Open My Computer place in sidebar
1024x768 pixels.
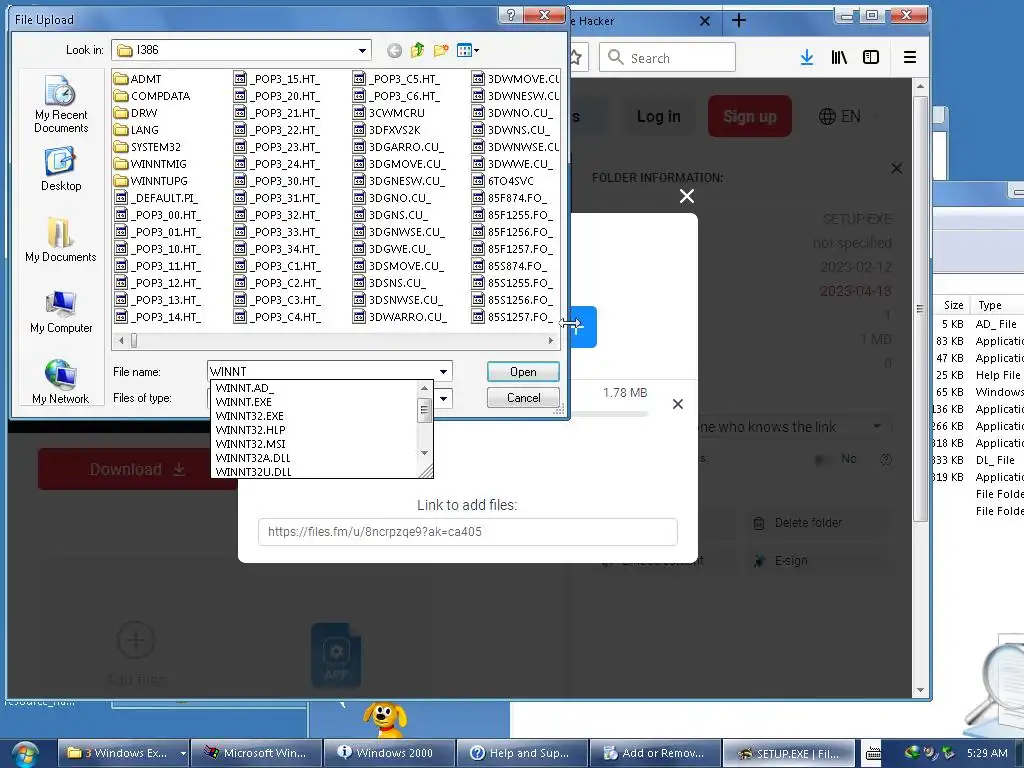(x=61, y=312)
